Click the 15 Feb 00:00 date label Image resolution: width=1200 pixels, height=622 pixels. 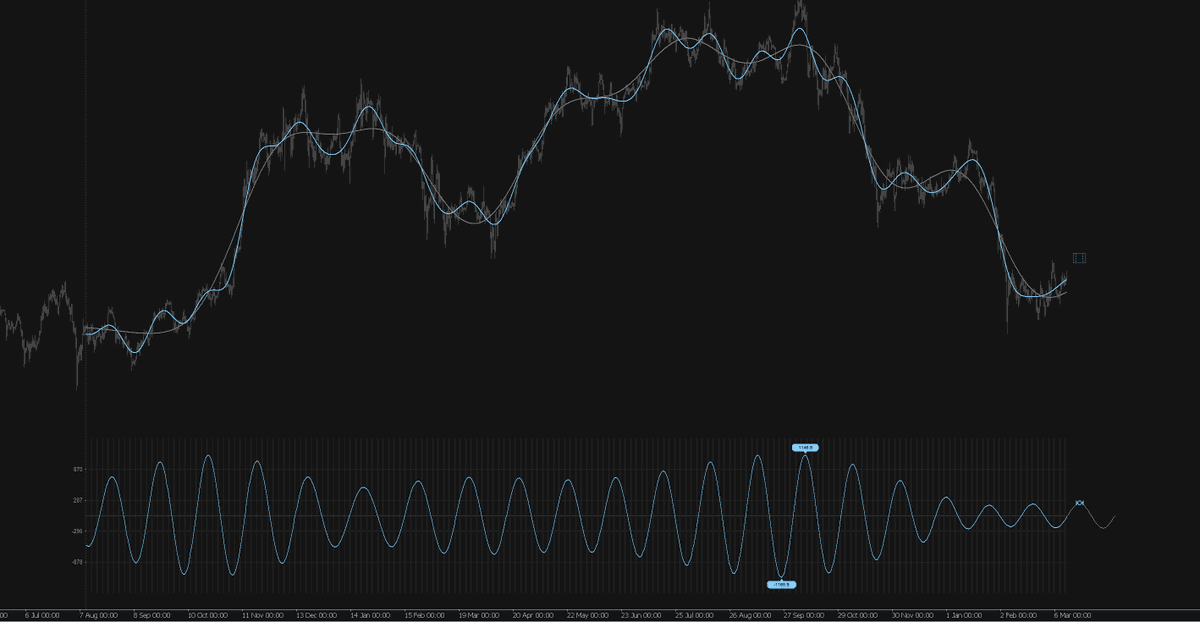point(423,616)
